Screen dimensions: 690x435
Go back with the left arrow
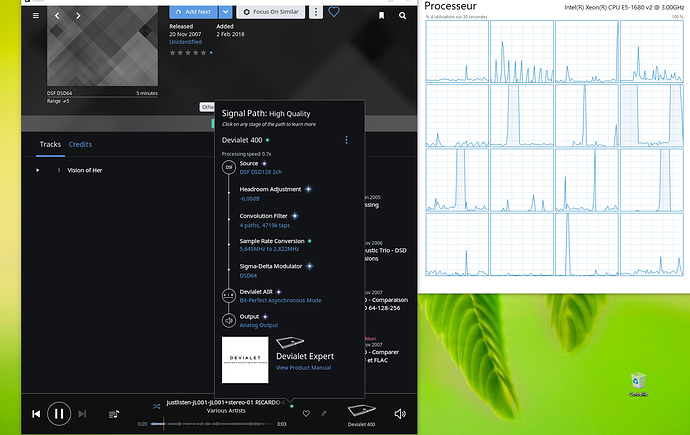pyautogui.click(x=57, y=15)
